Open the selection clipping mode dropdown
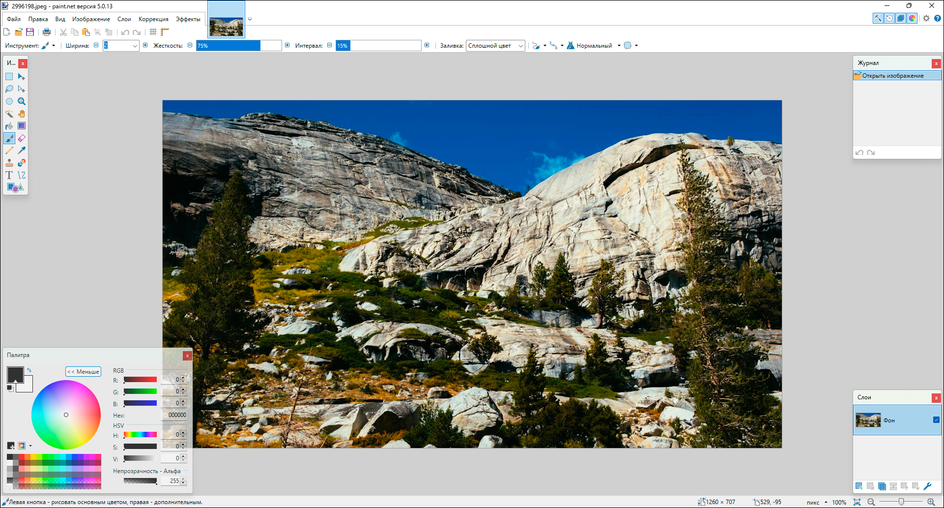Viewport: 944px width, 508px height. 630,45
